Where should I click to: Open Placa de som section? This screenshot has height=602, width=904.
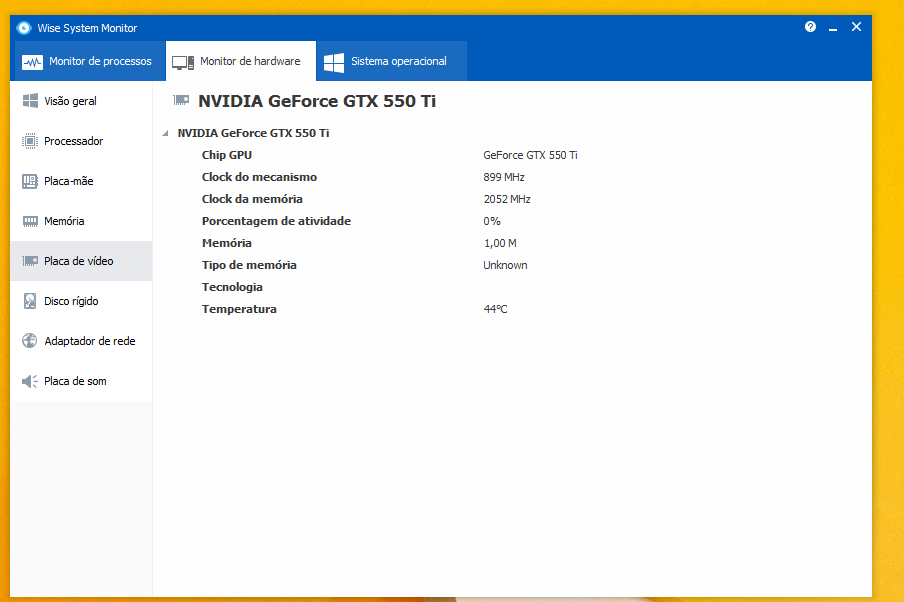coord(81,381)
